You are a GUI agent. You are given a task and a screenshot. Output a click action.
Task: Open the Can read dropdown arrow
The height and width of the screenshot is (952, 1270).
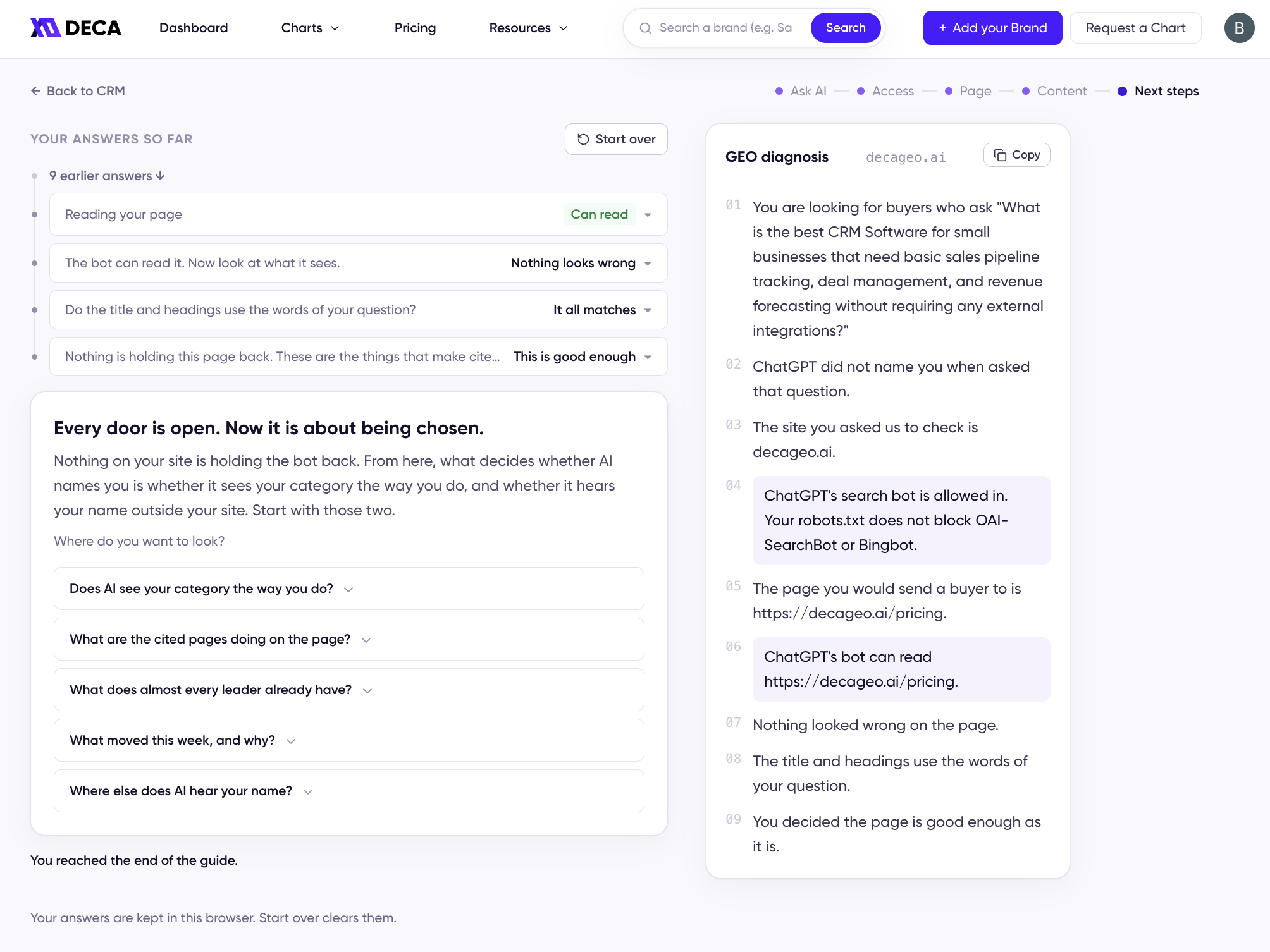(x=648, y=215)
